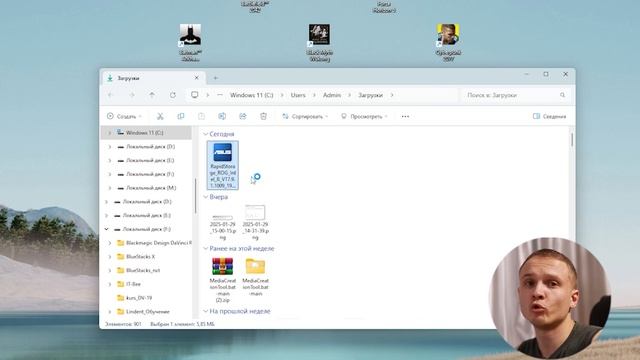Image resolution: width=640 pixels, height=360 pixels.
Task: Select the RapidStorage ASUS installer file
Action: [222, 165]
